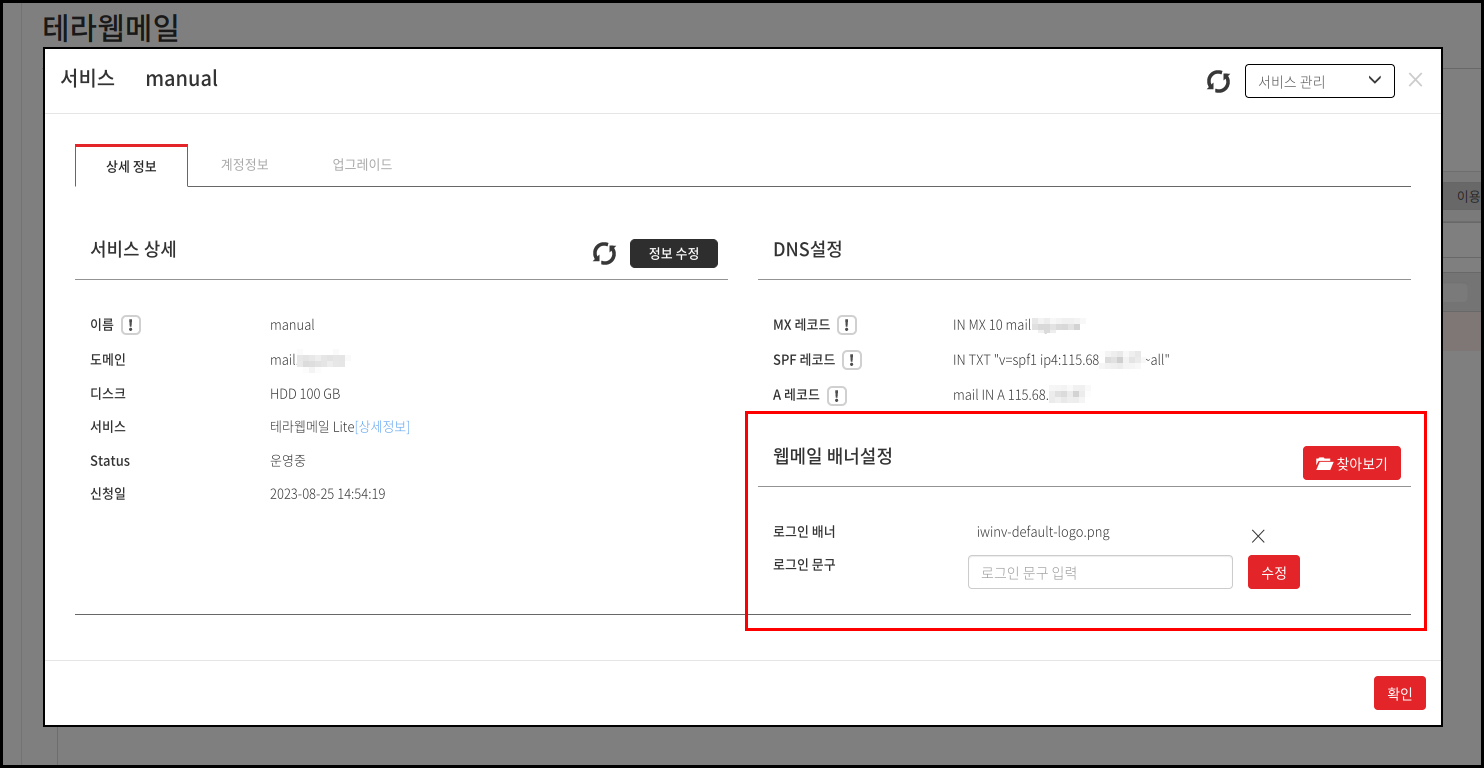
Task: Confirm with the 확인 button
Action: (1399, 693)
